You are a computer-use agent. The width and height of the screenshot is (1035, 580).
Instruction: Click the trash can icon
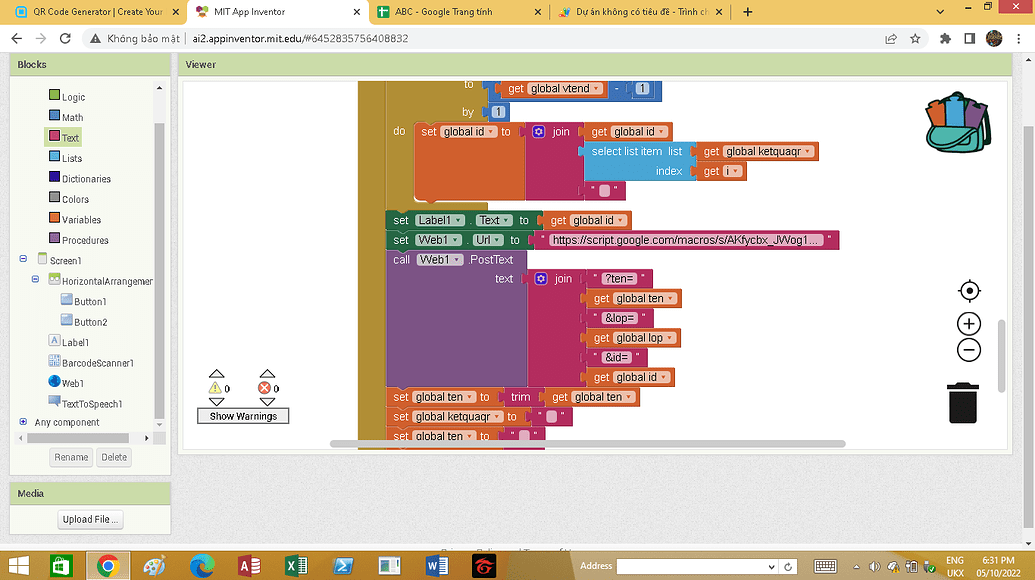tap(962, 402)
